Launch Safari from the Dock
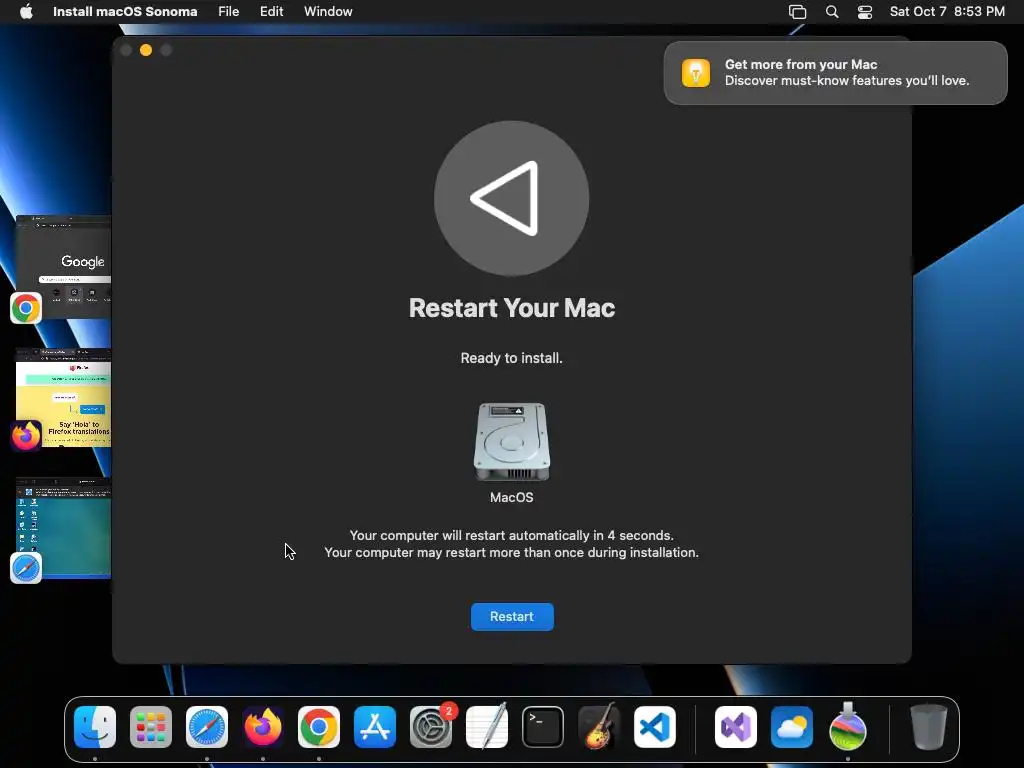This screenshot has width=1024, height=768. click(207, 727)
